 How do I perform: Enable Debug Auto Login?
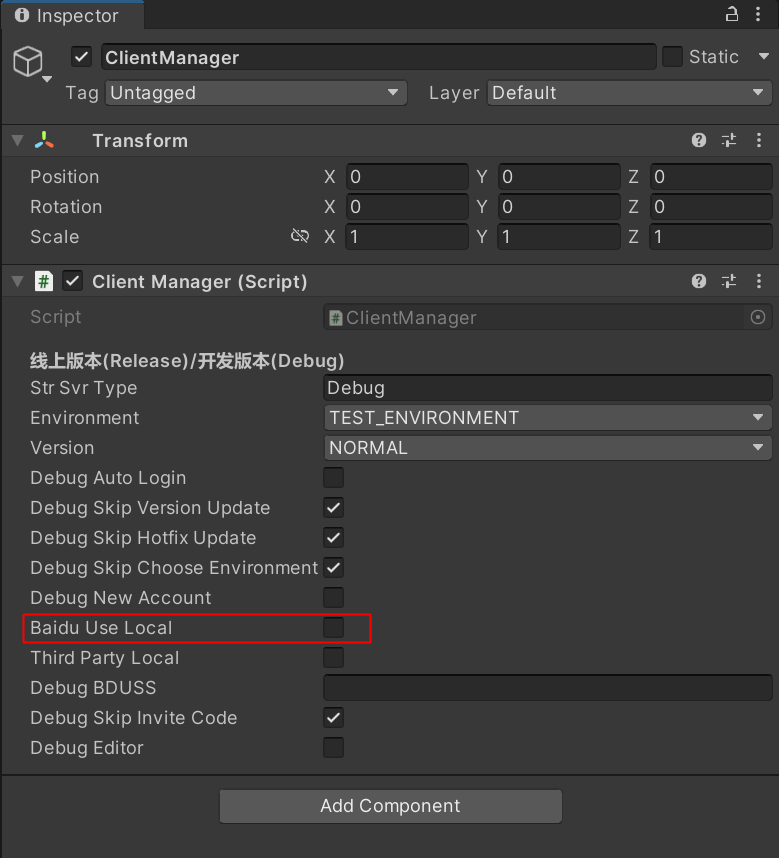pos(333,478)
